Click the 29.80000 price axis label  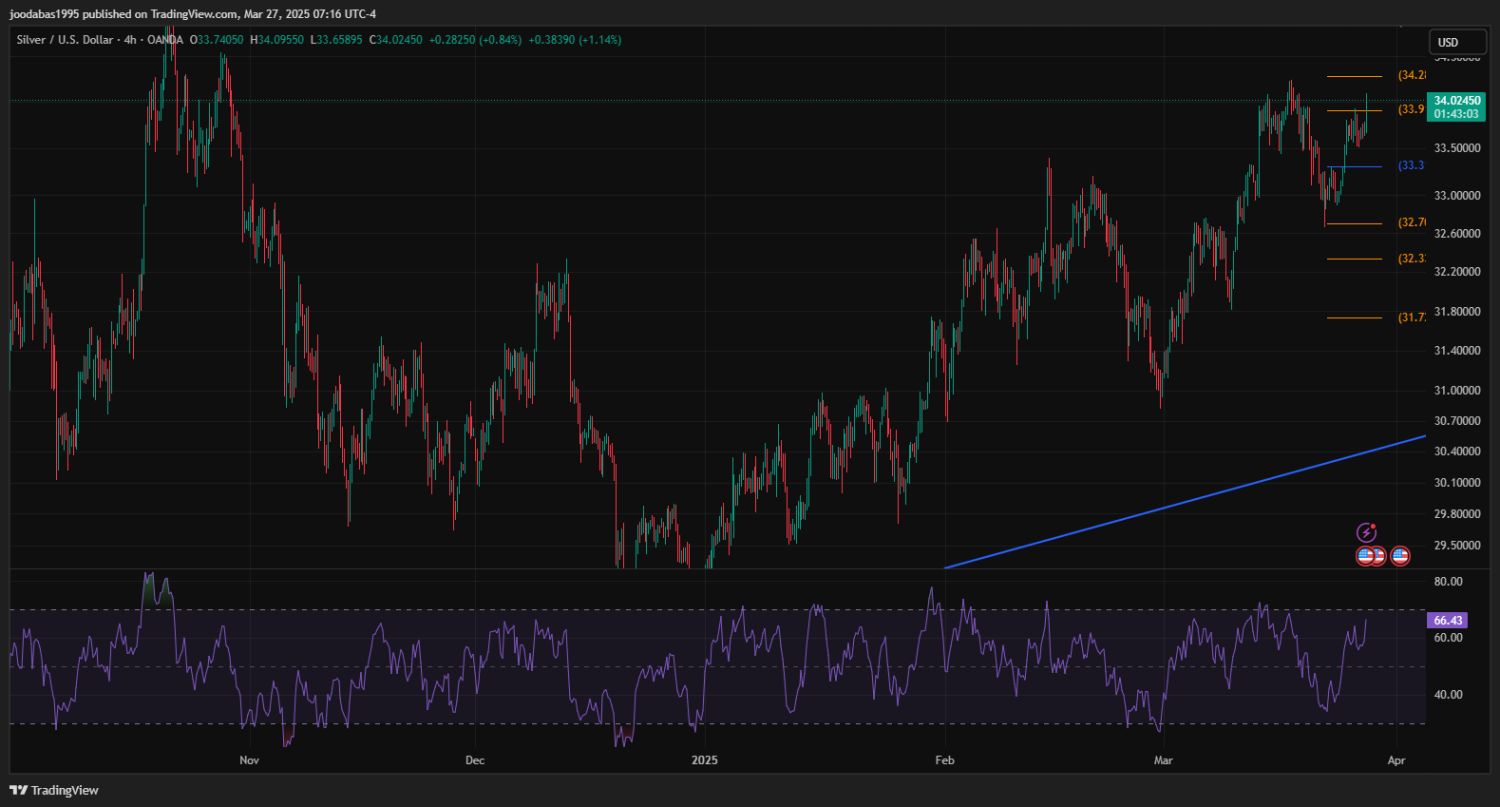click(x=1457, y=514)
